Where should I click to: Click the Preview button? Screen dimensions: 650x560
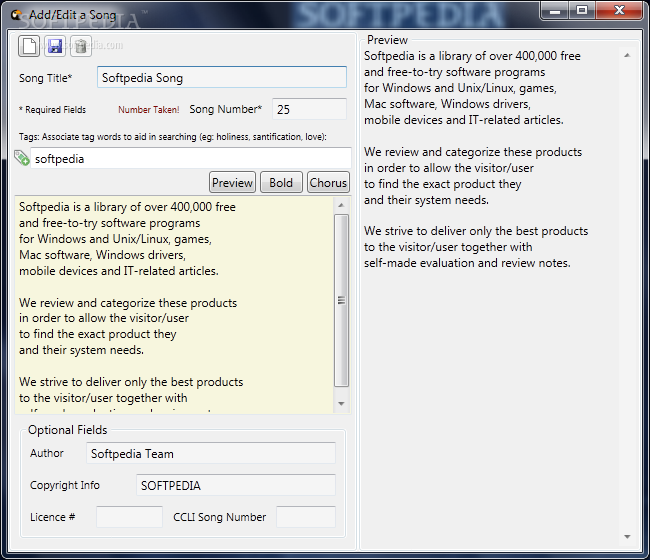233,182
